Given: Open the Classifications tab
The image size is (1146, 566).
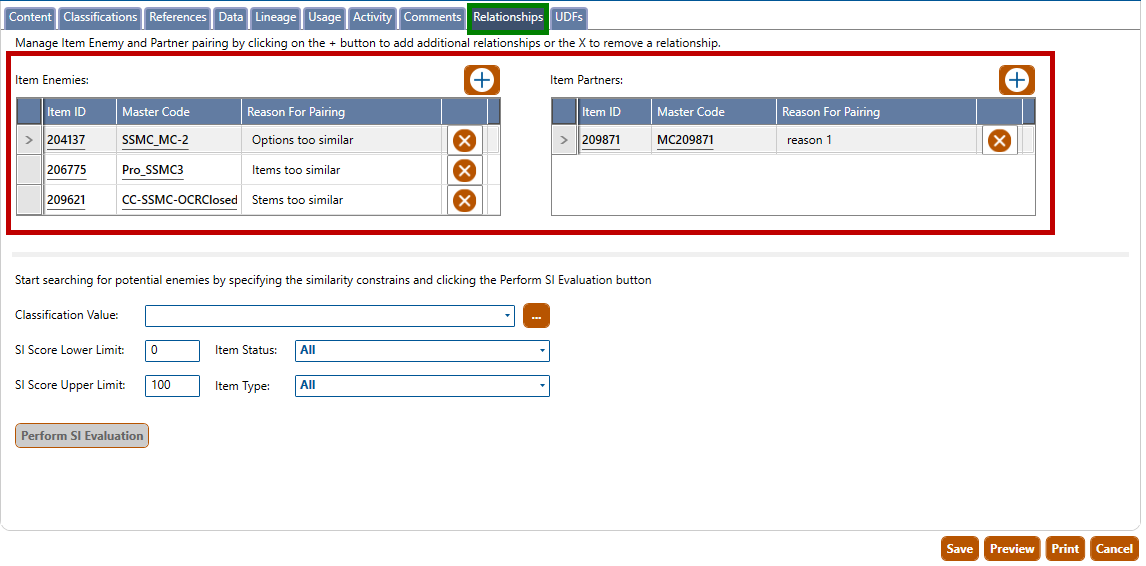Looking at the screenshot, I should 100,17.
